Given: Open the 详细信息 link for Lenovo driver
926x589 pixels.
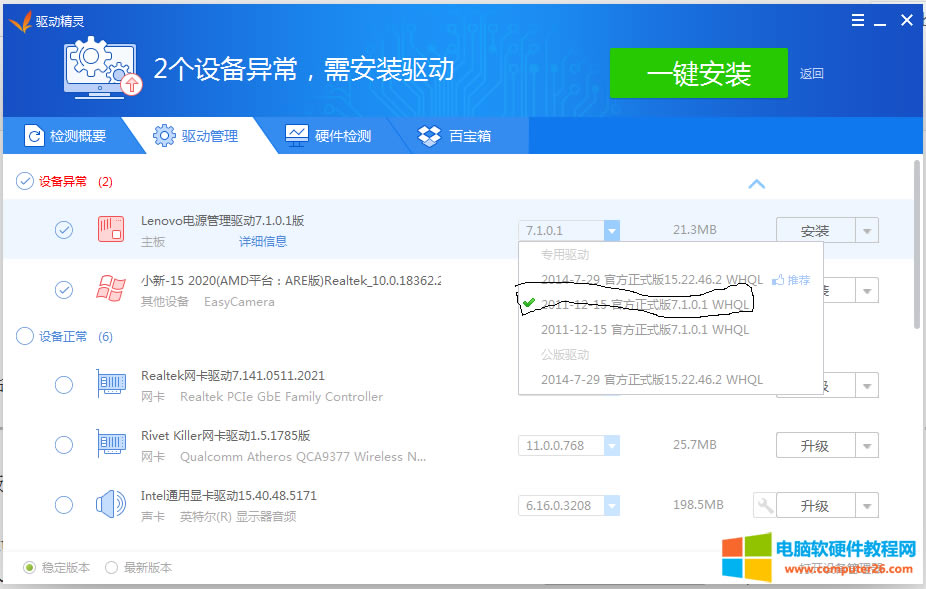Looking at the screenshot, I should point(263,241).
